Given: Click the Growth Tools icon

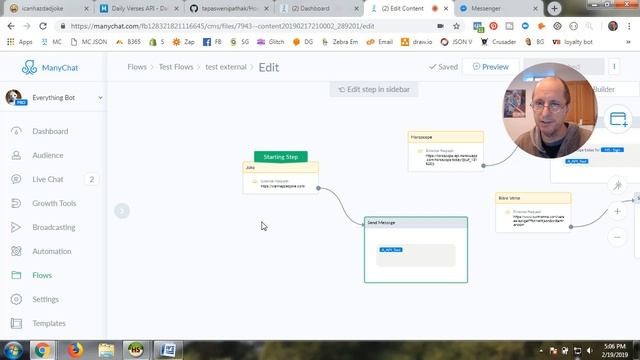Looking at the screenshot, I should pos(16,203).
